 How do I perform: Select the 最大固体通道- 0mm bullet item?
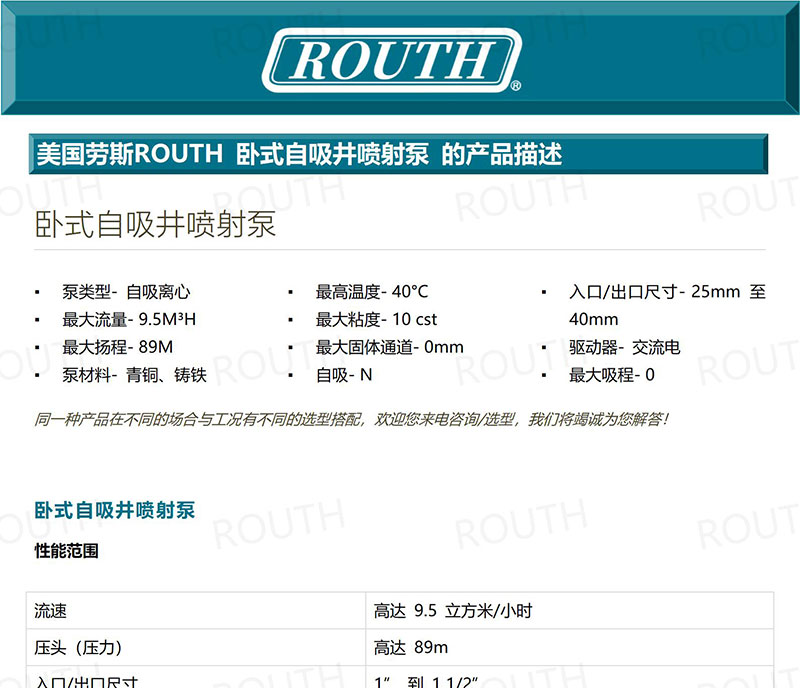(389, 348)
